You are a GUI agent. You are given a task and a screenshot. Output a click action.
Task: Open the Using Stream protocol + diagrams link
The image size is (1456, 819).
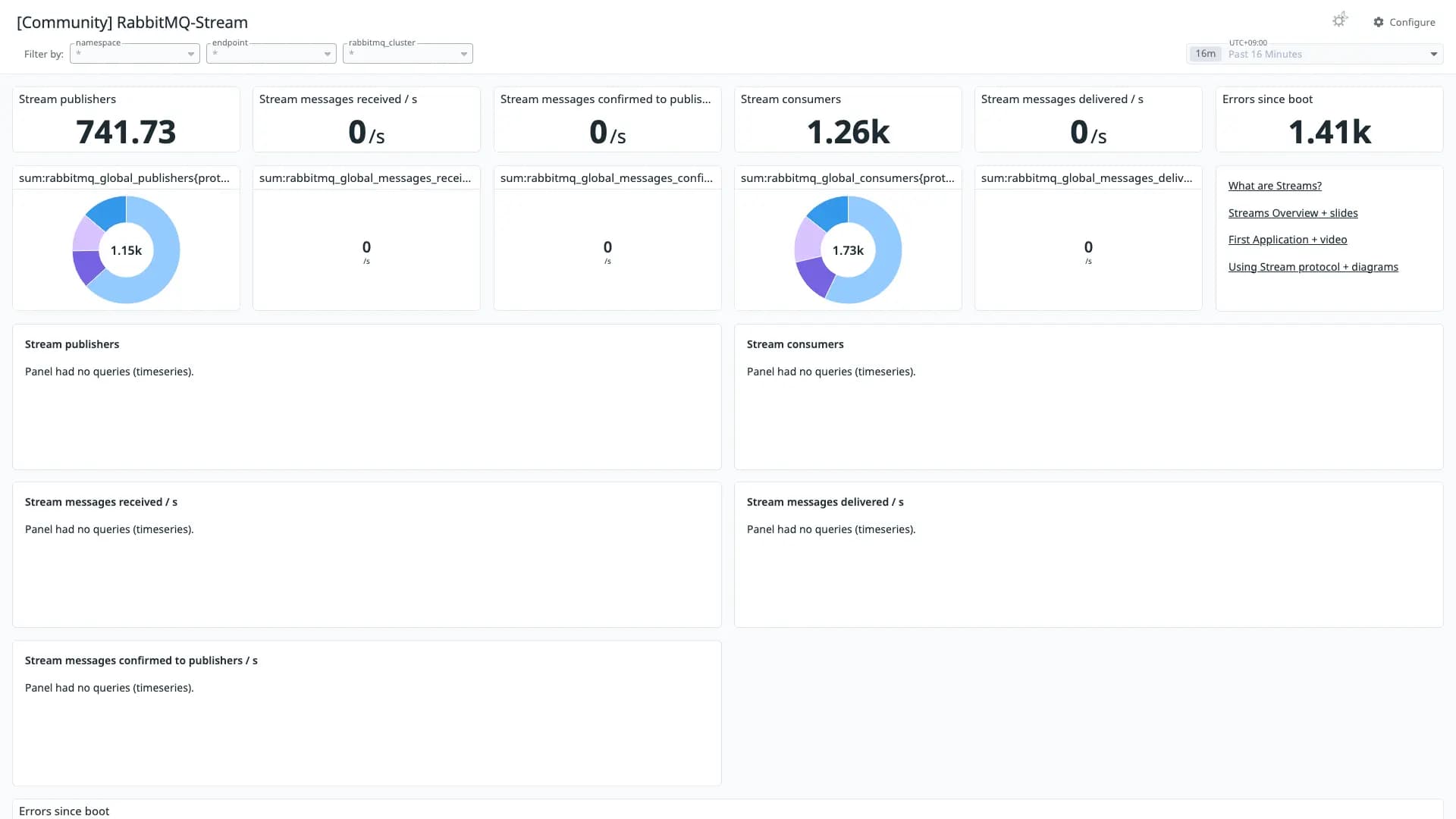[1313, 267]
